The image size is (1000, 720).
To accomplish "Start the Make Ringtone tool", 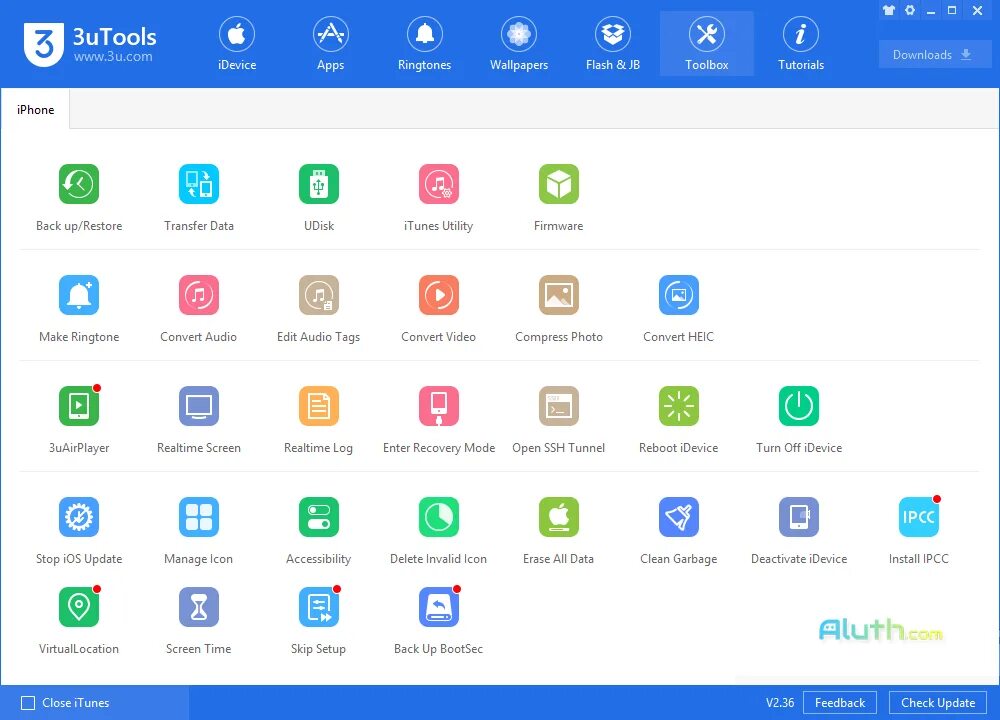I will point(79,295).
